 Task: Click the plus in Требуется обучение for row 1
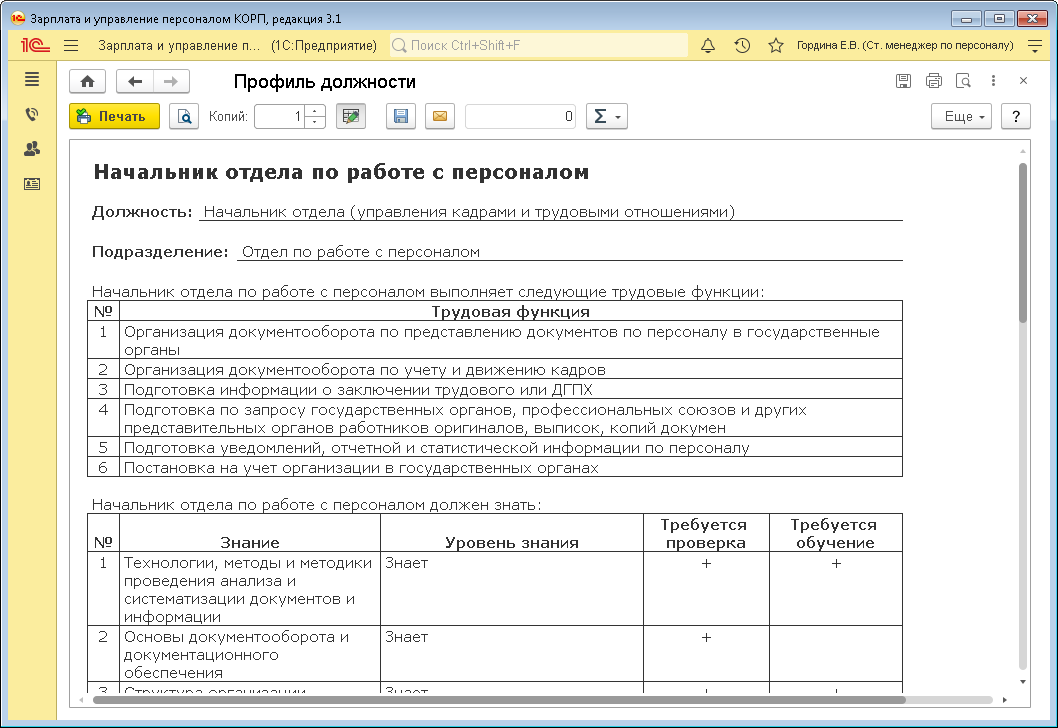[x=836, y=563]
